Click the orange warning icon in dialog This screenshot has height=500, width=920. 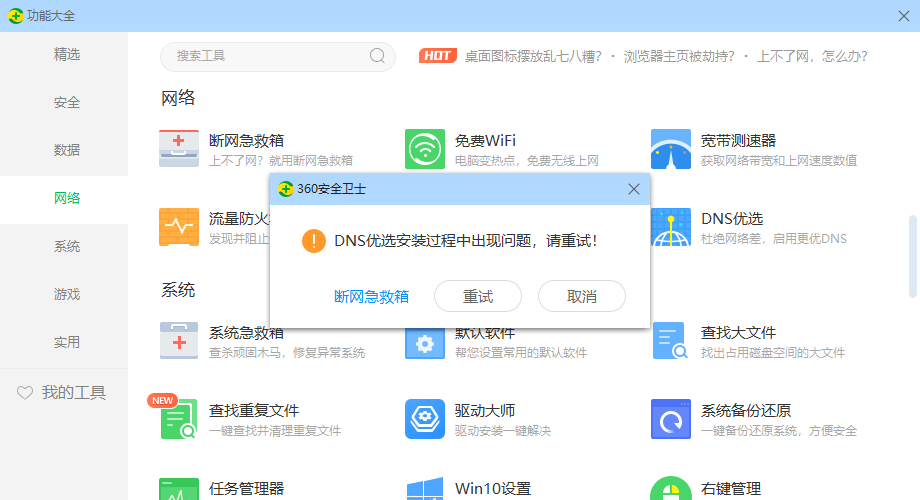314,241
